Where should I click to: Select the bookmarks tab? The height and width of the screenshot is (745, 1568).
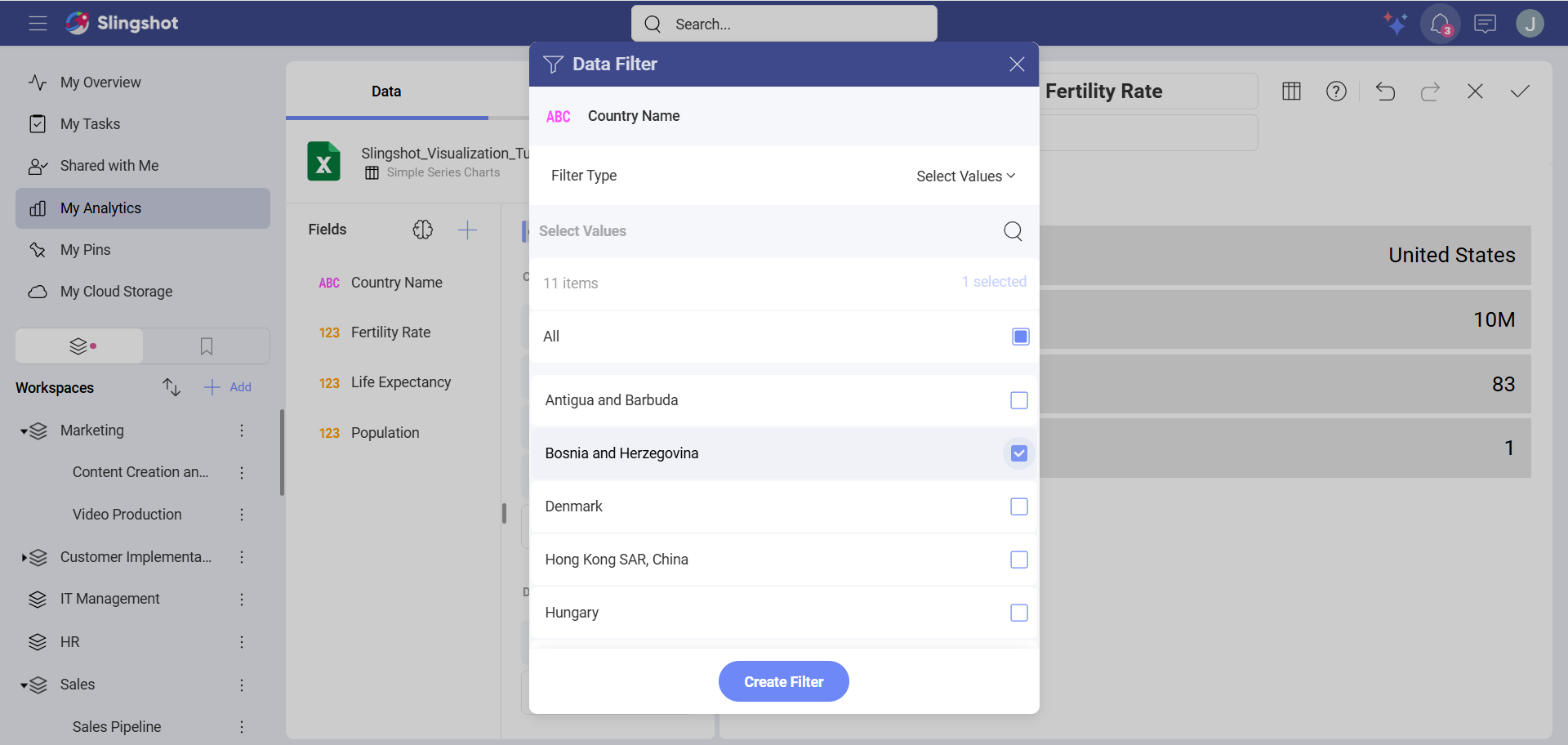pos(207,346)
